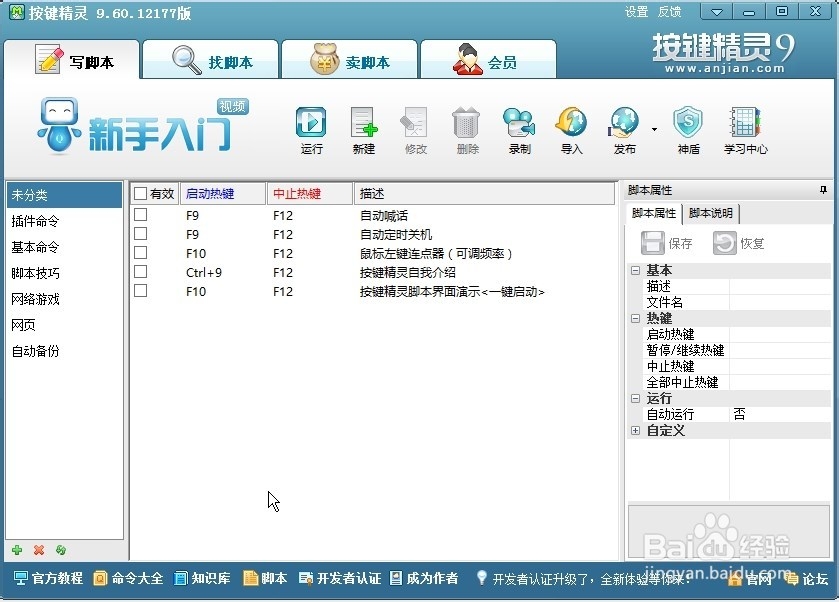Open the 会员 member tab

[489, 60]
